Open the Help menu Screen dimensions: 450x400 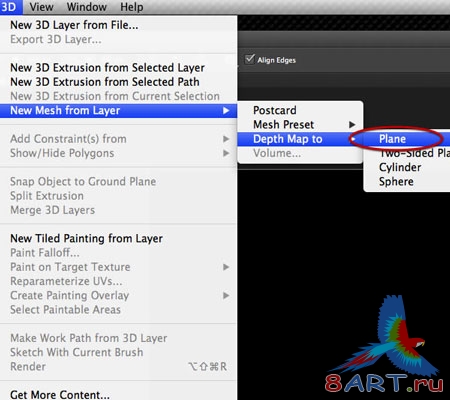[x=132, y=7]
